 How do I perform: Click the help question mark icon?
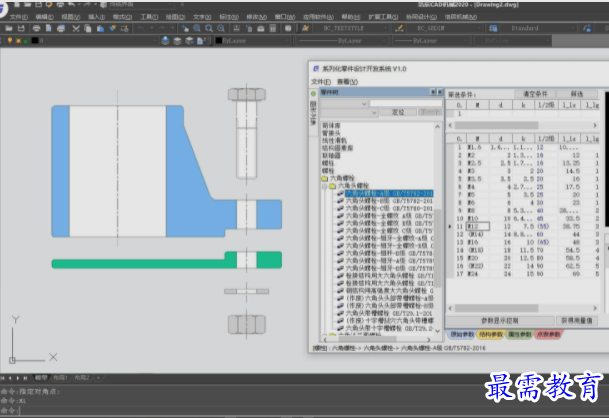coord(288,28)
